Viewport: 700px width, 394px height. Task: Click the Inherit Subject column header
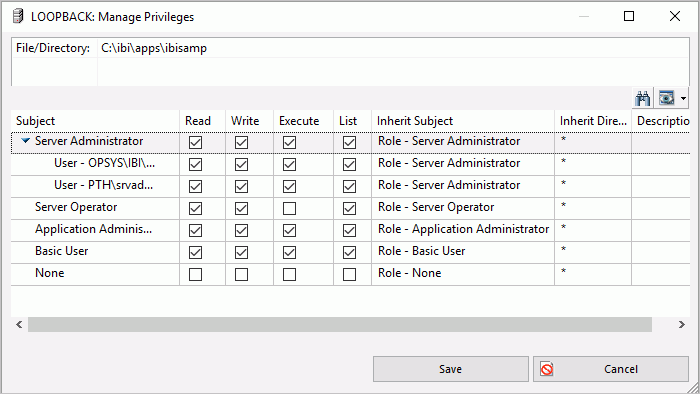(463, 121)
